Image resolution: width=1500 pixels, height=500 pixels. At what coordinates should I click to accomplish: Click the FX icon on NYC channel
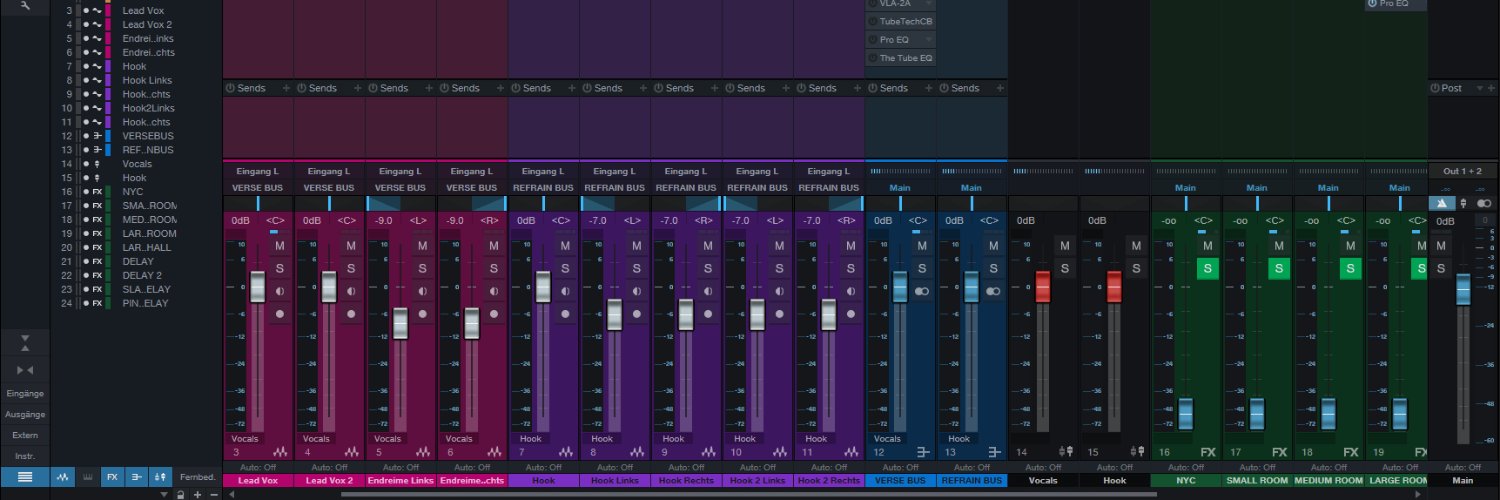[1208, 452]
